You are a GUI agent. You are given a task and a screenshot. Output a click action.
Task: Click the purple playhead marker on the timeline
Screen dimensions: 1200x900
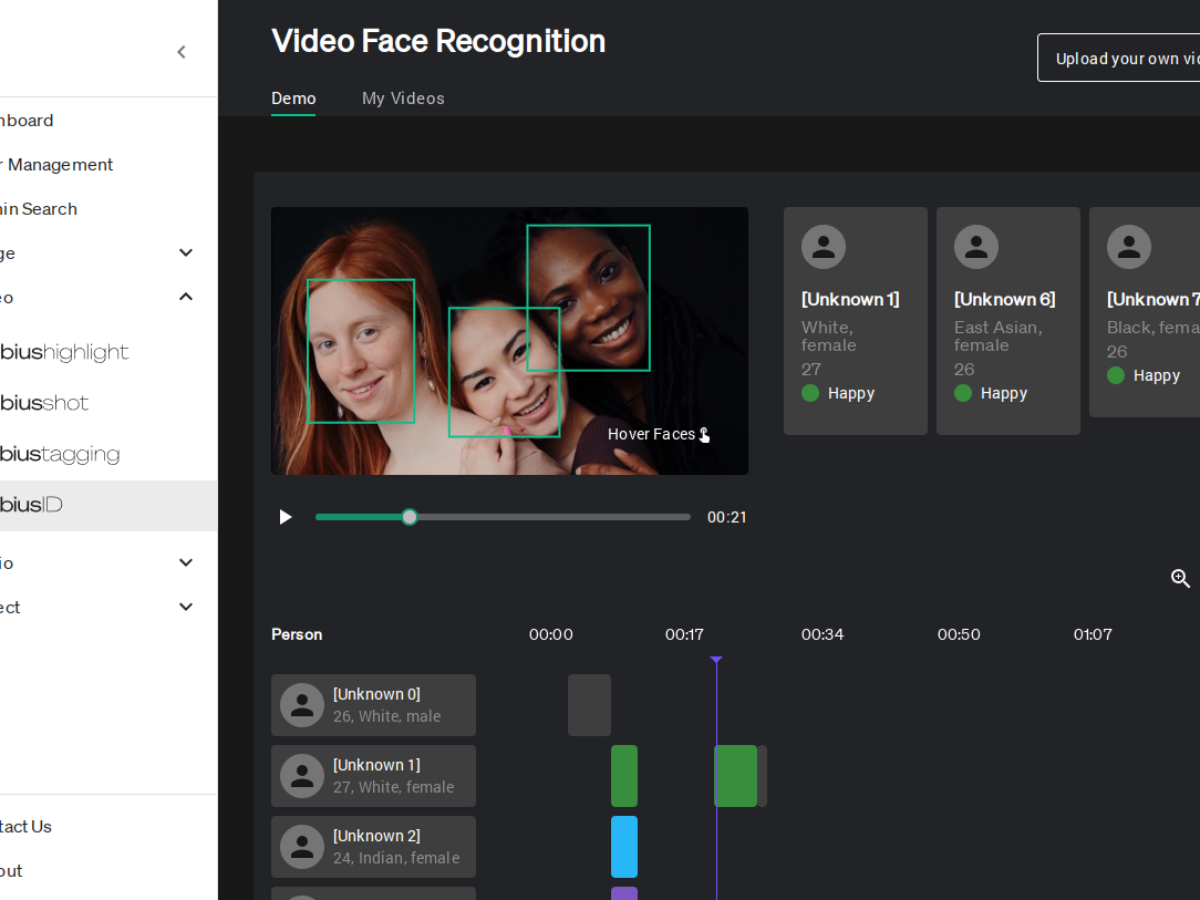716,660
